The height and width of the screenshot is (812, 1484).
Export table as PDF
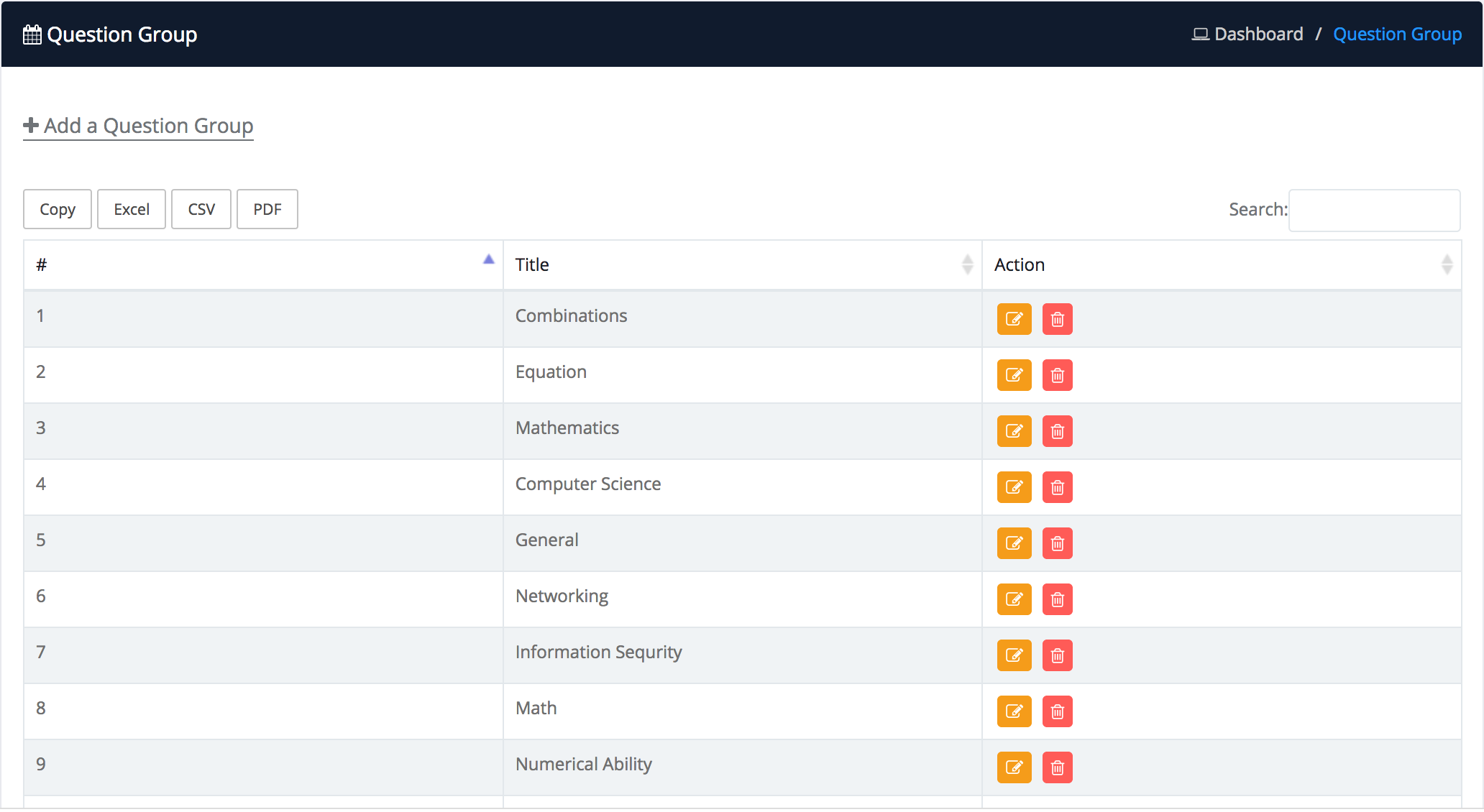[267, 210]
